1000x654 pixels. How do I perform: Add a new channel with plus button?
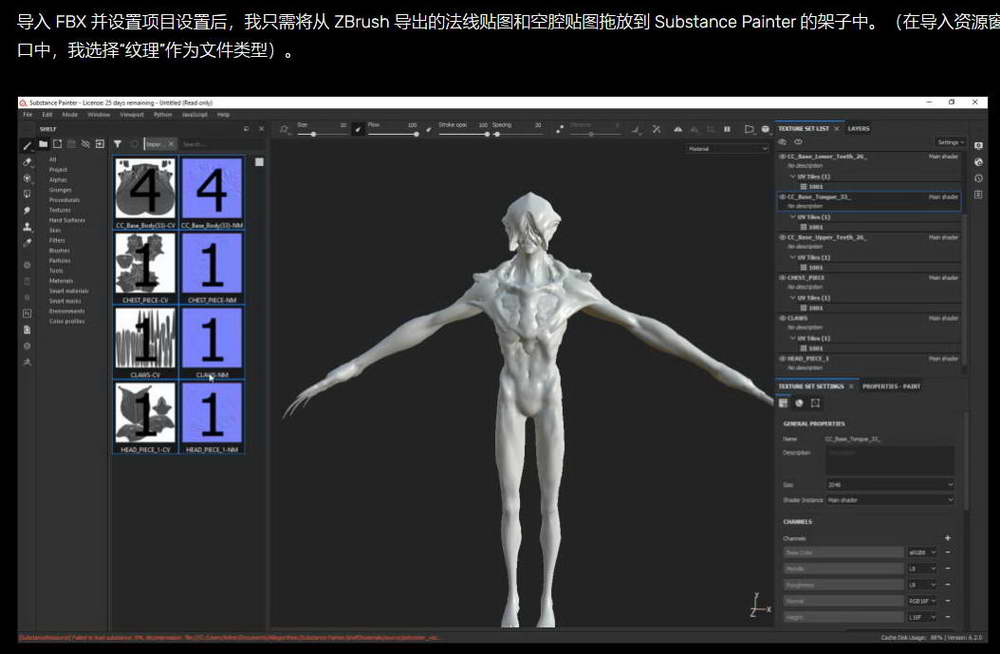point(947,538)
